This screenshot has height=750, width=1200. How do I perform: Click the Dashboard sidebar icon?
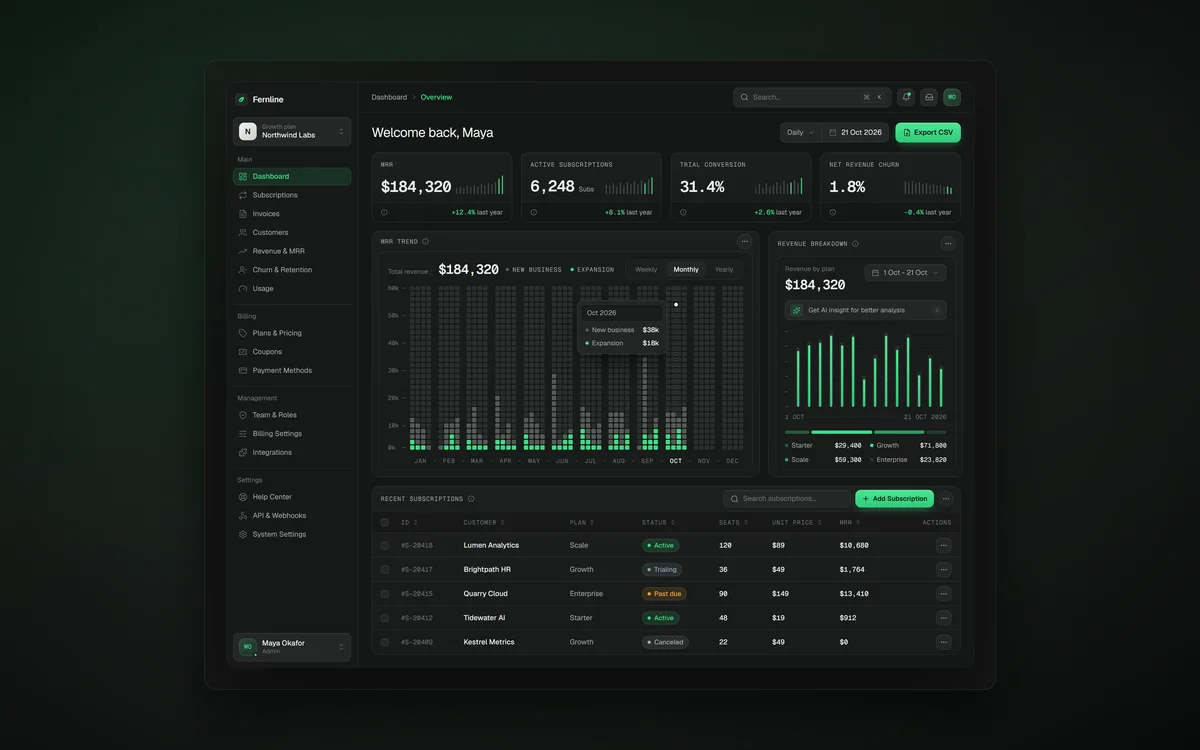243,176
